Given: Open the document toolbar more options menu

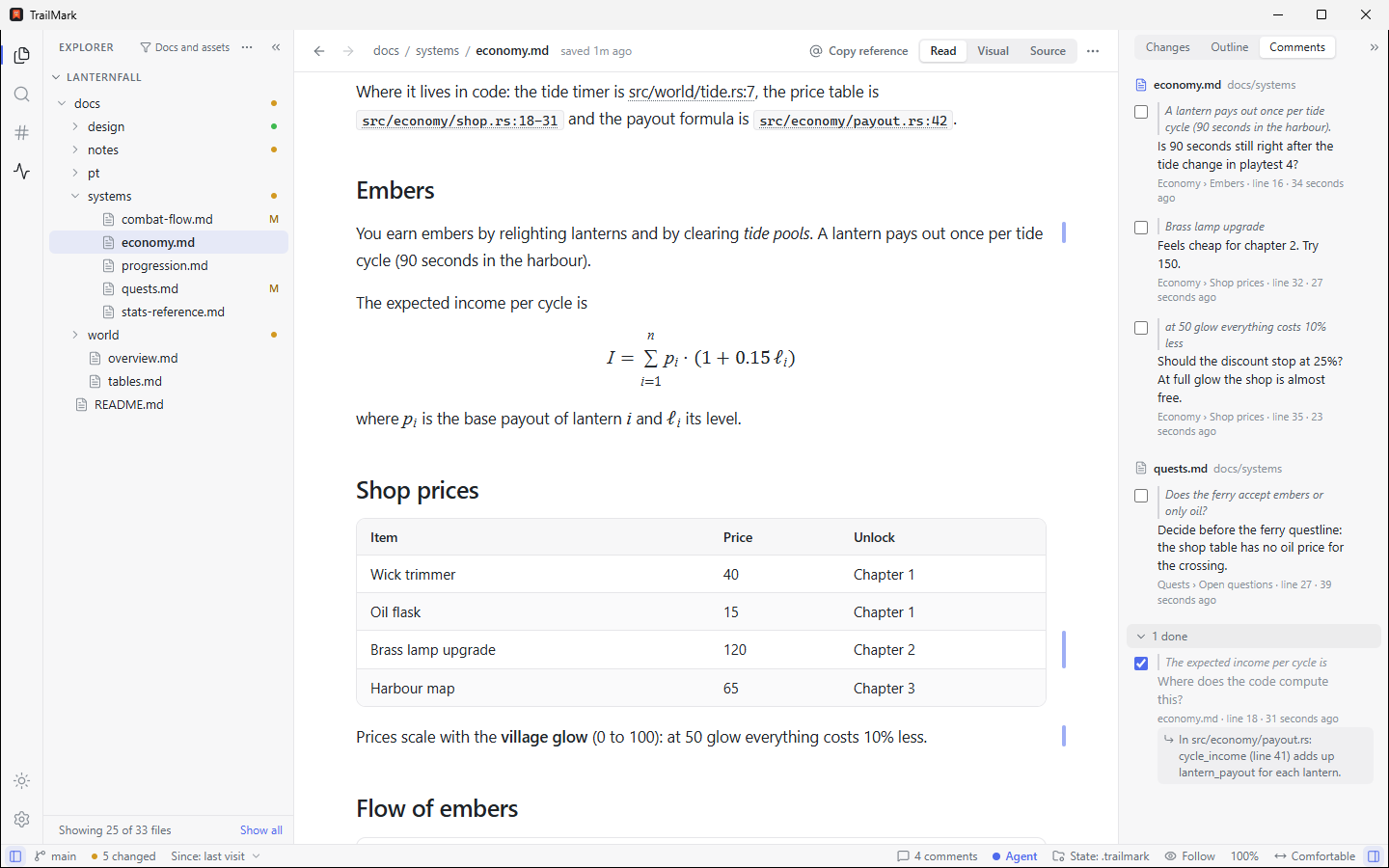Looking at the screenshot, I should pos(1093,51).
